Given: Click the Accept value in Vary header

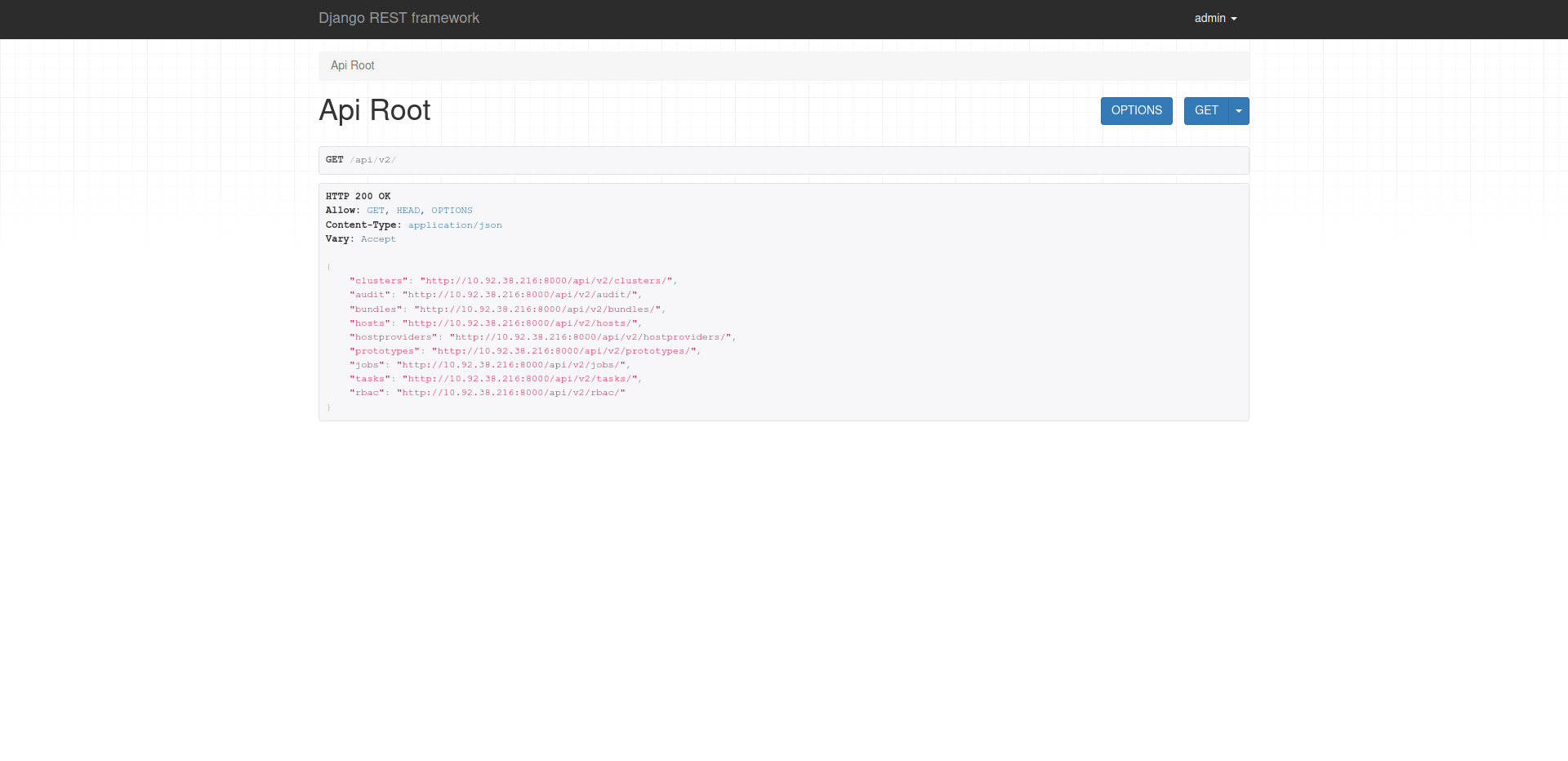Looking at the screenshot, I should [x=378, y=239].
